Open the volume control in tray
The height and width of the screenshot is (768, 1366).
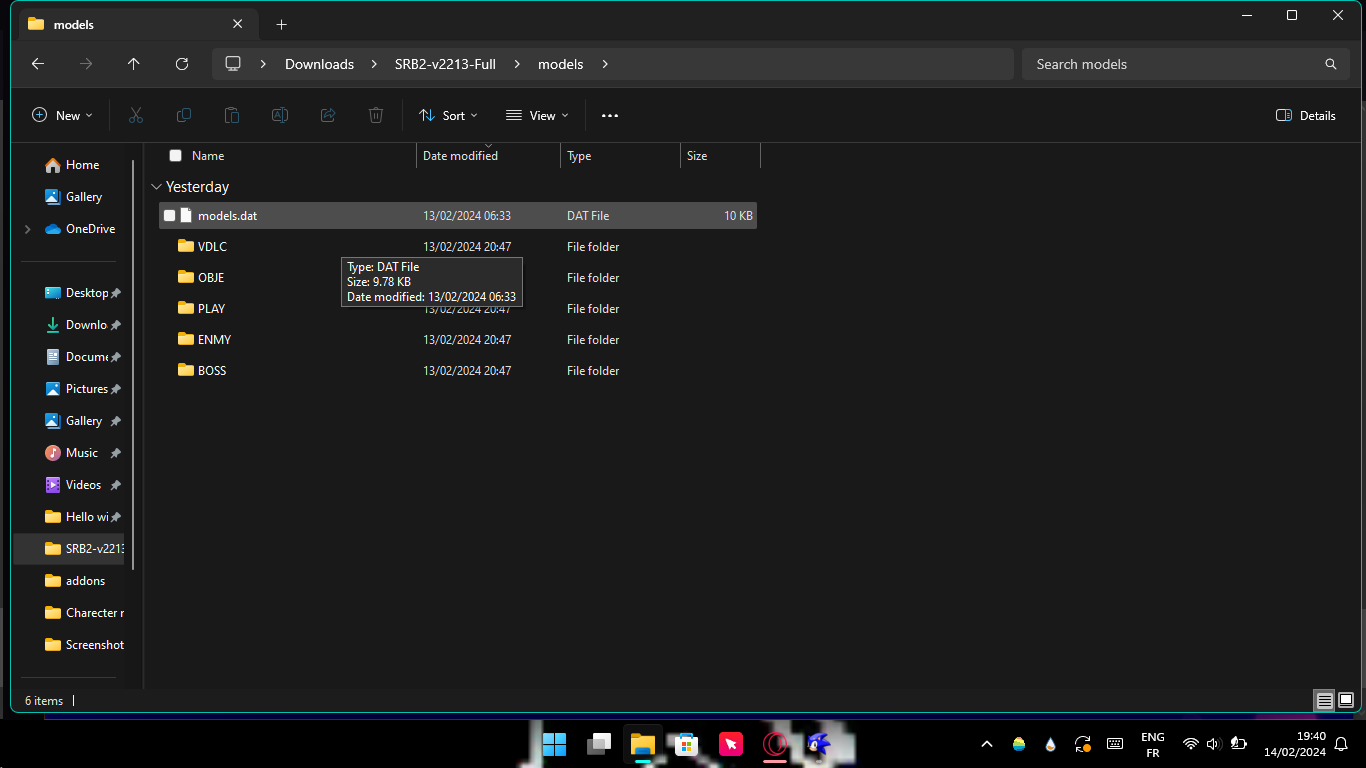click(1214, 744)
